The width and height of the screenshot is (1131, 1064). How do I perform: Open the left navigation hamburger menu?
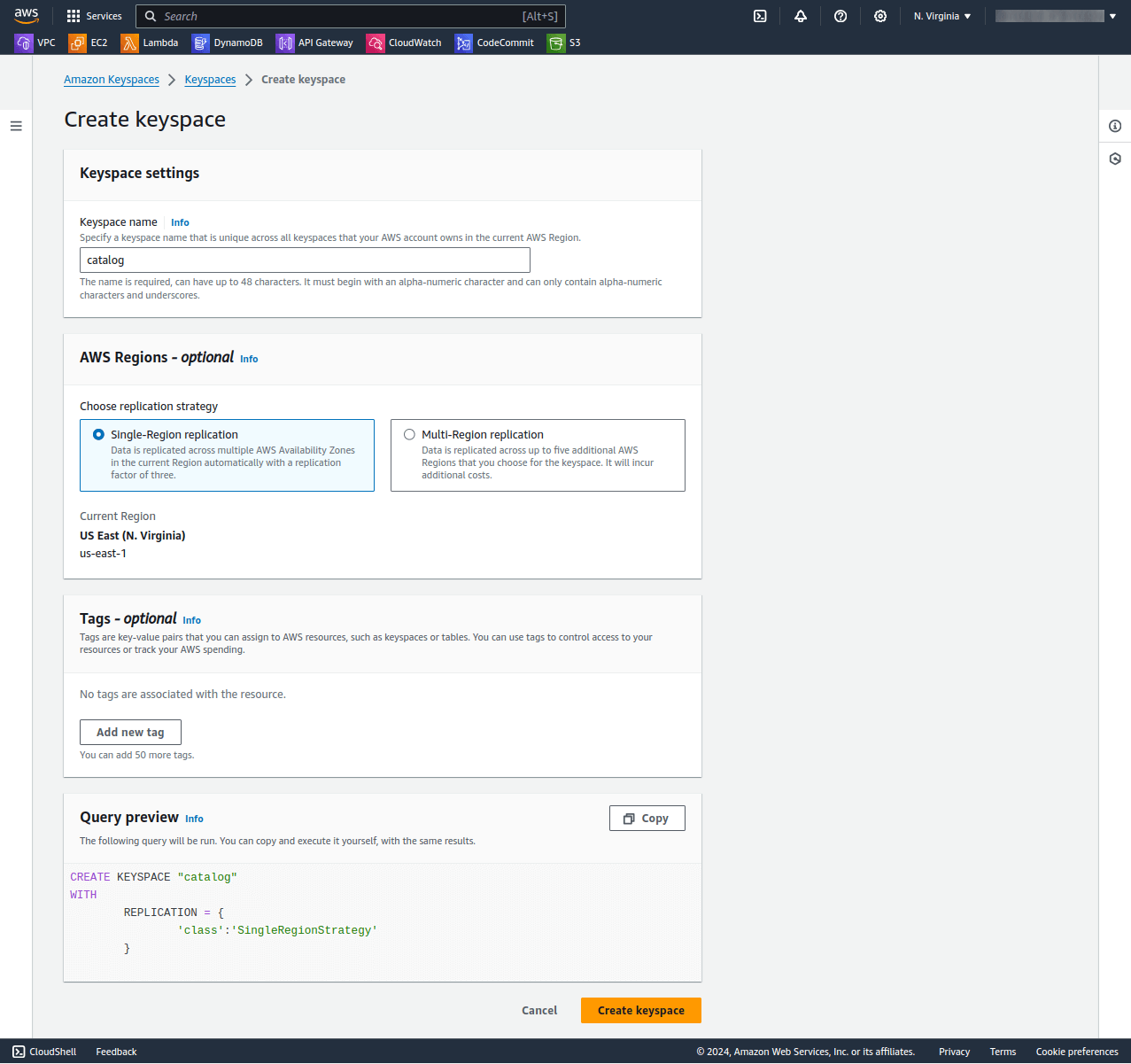point(16,126)
